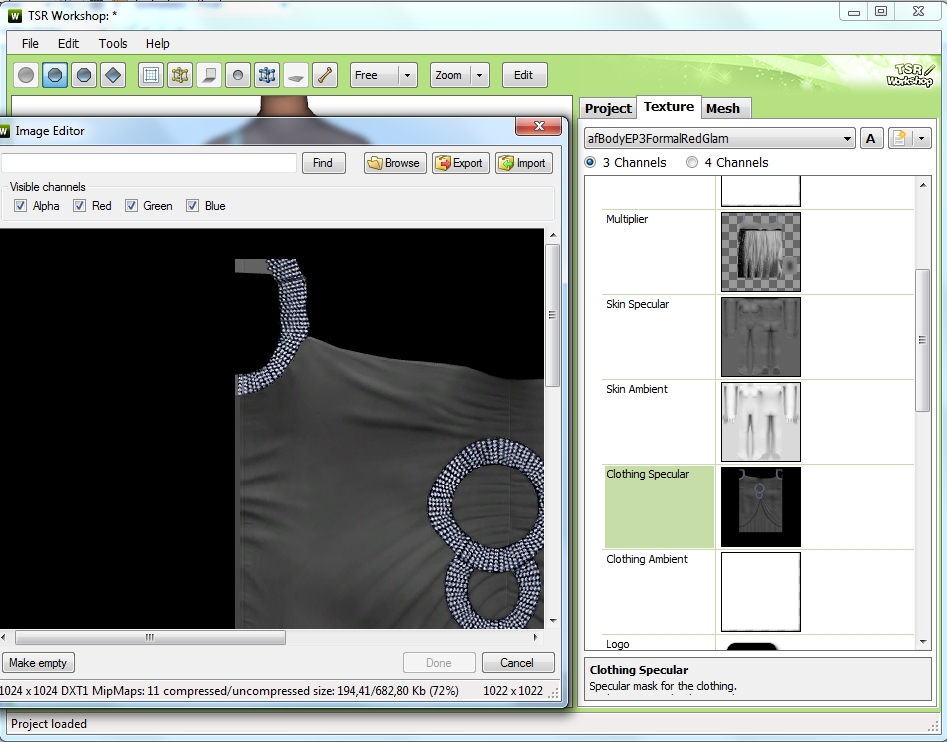Select the 4 Channels radio button
Viewport: 947px width, 742px height.
coord(692,162)
